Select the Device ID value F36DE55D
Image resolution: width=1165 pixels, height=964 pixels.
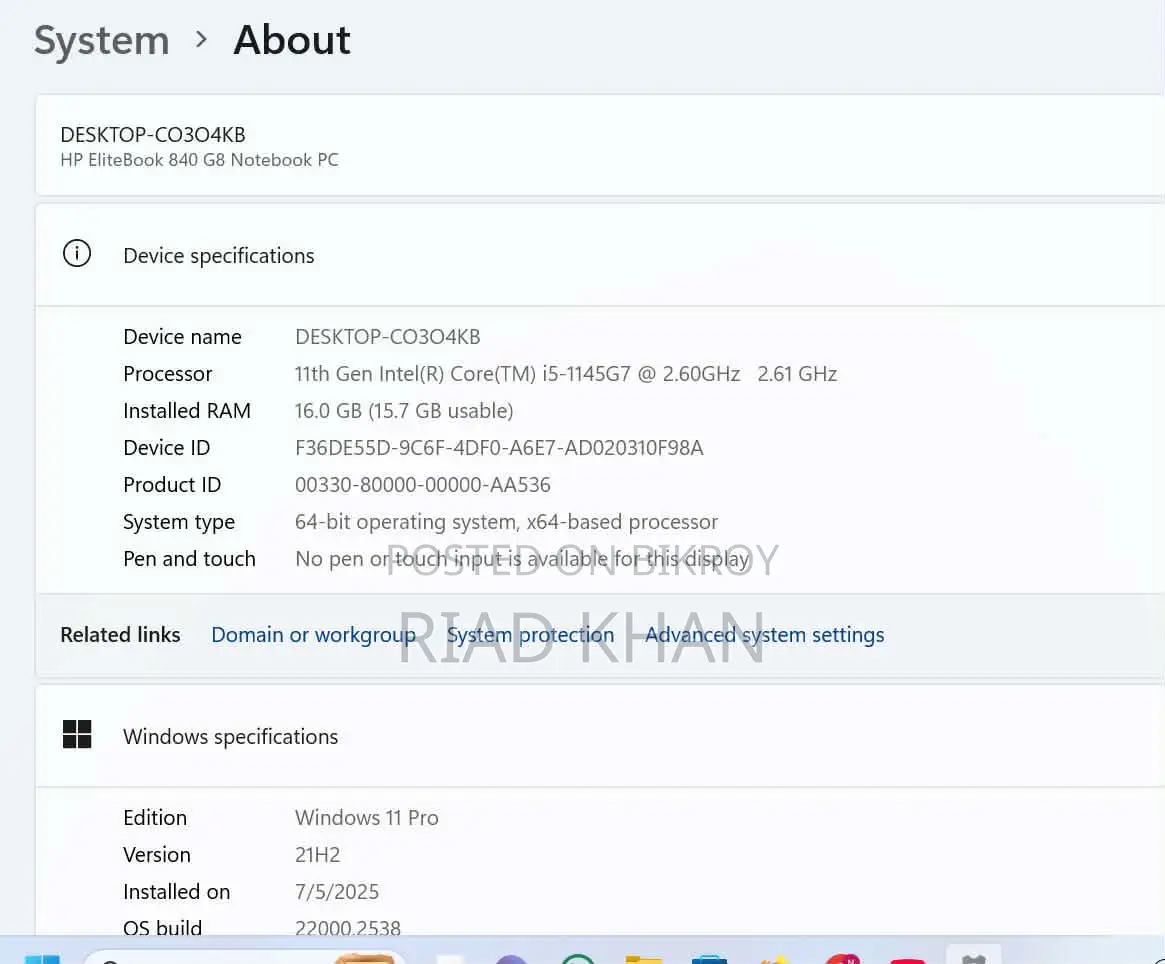coord(499,448)
